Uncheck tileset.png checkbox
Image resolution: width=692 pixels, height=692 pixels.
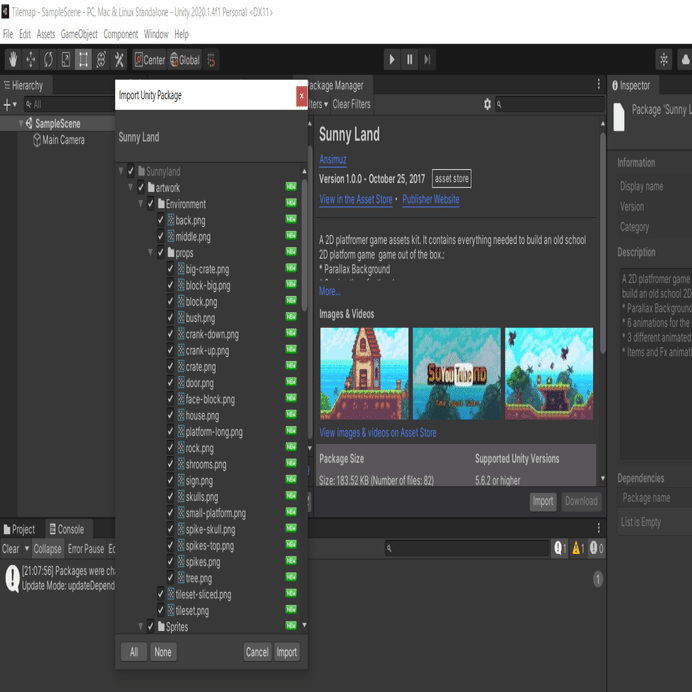click(x=161, y=610)
